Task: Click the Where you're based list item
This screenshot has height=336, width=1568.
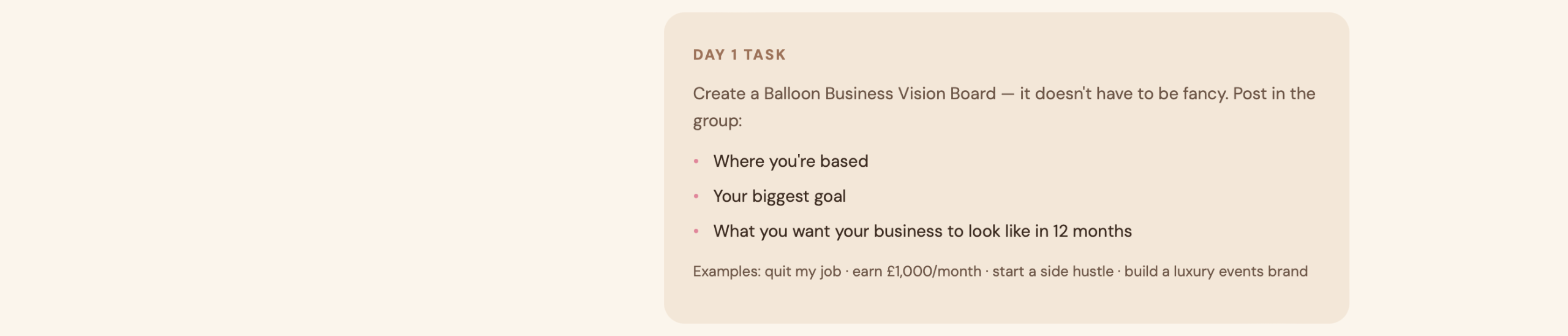Action: click(x=791, y=161)
